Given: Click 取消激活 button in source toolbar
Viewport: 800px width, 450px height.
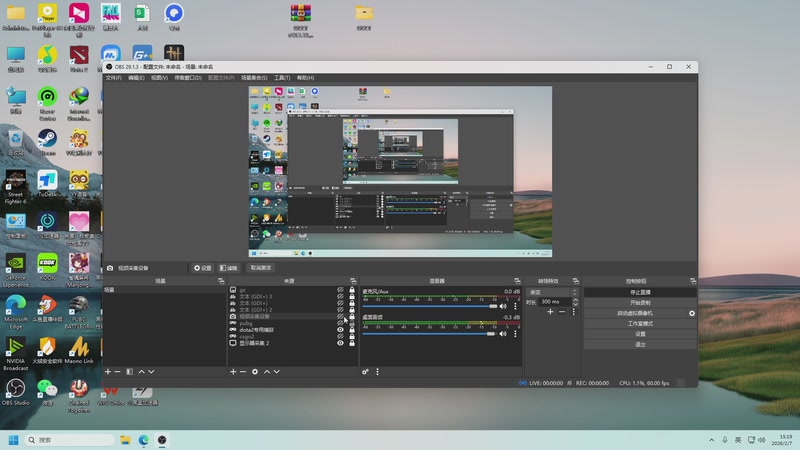Looking at the screenshot, I should (261, 268).
